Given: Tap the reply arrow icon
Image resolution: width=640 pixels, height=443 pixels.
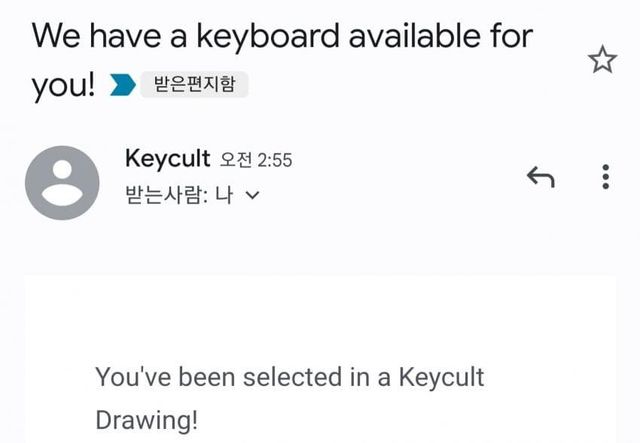Looking at the screenshot, I should [x=540, y=177].
